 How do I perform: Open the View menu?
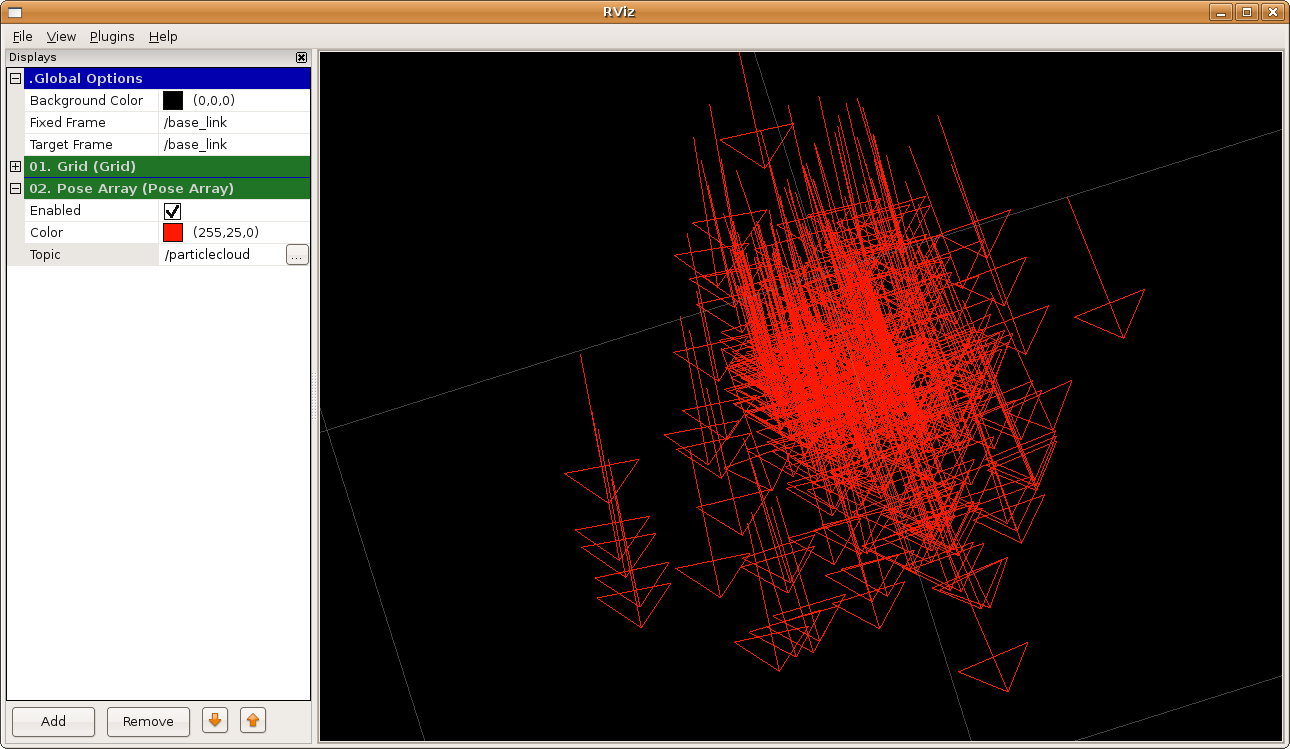[x=61, y=36]
